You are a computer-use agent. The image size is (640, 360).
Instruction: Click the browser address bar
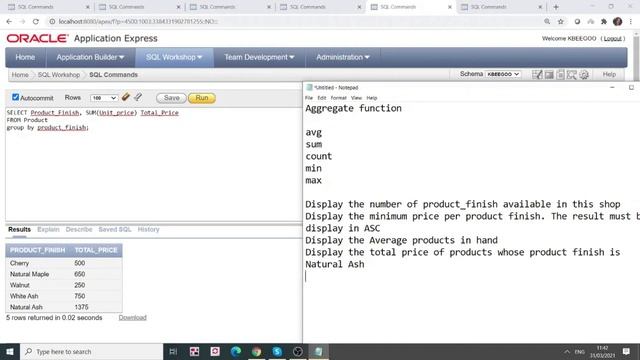(294, 21)
